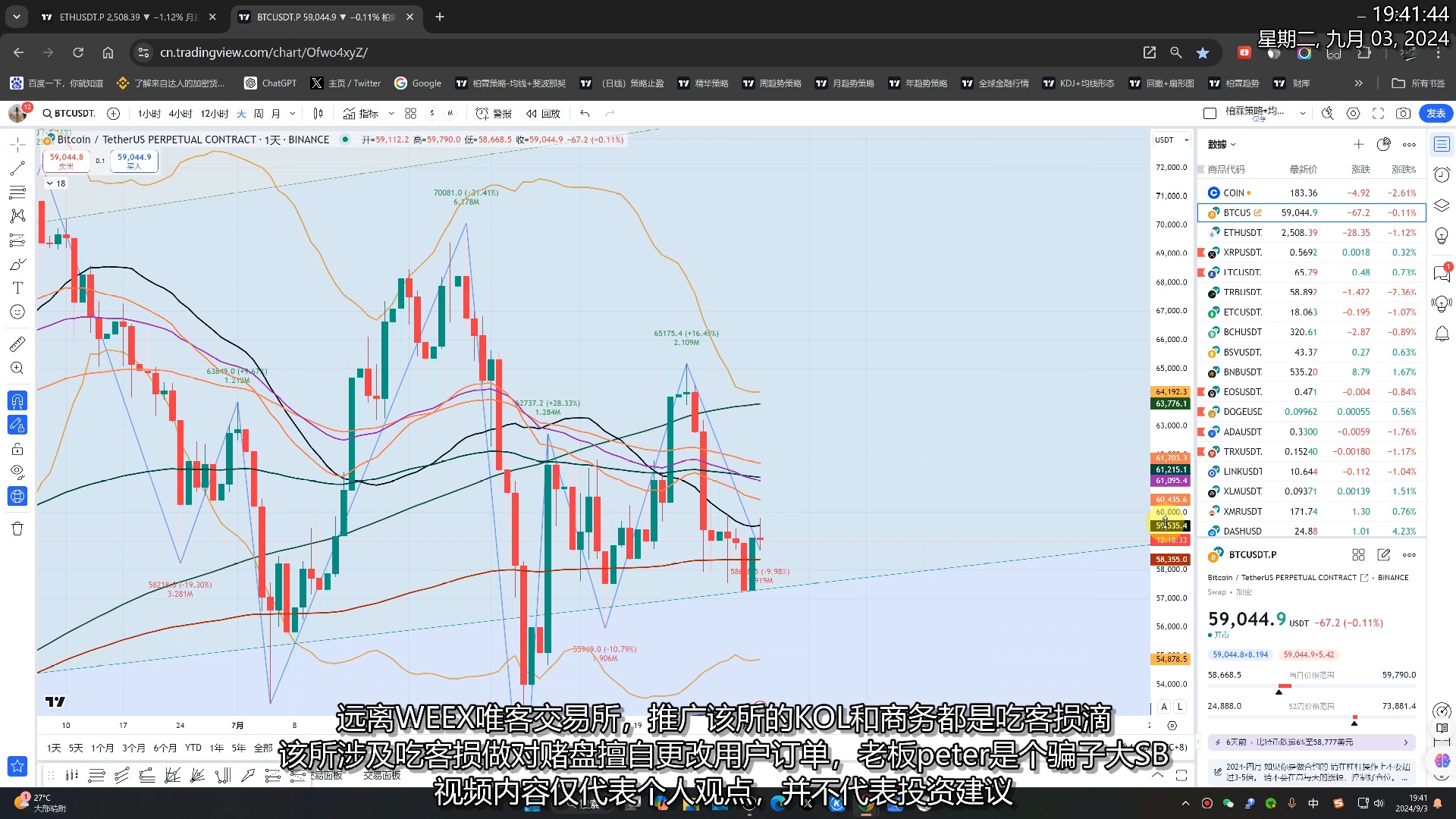The height and width of the screenshot is (819, 1456).
Task: Bookmark this page with star icon
Action: click(1203, 52)
